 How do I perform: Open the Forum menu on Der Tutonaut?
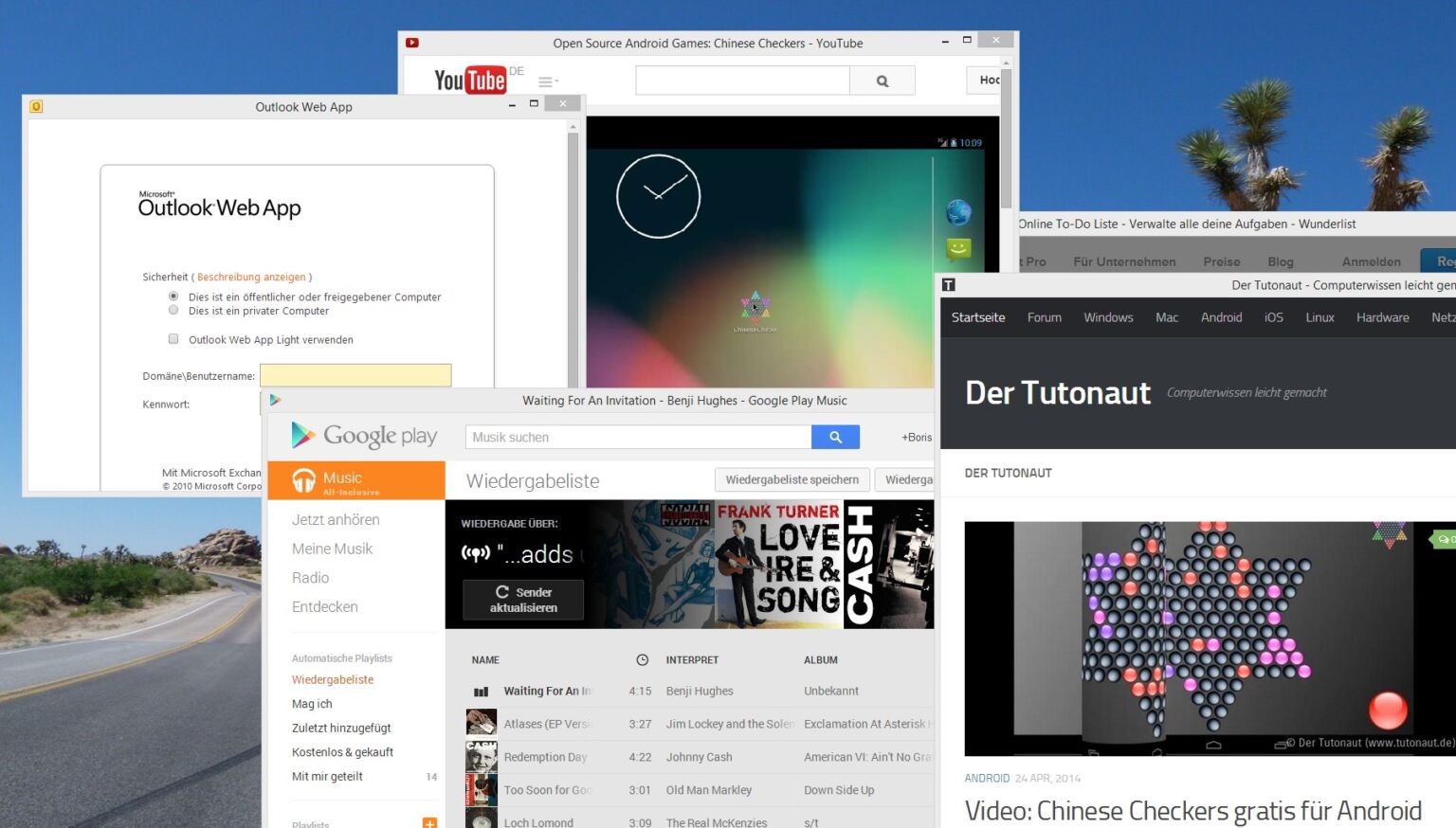point(1044,317)
